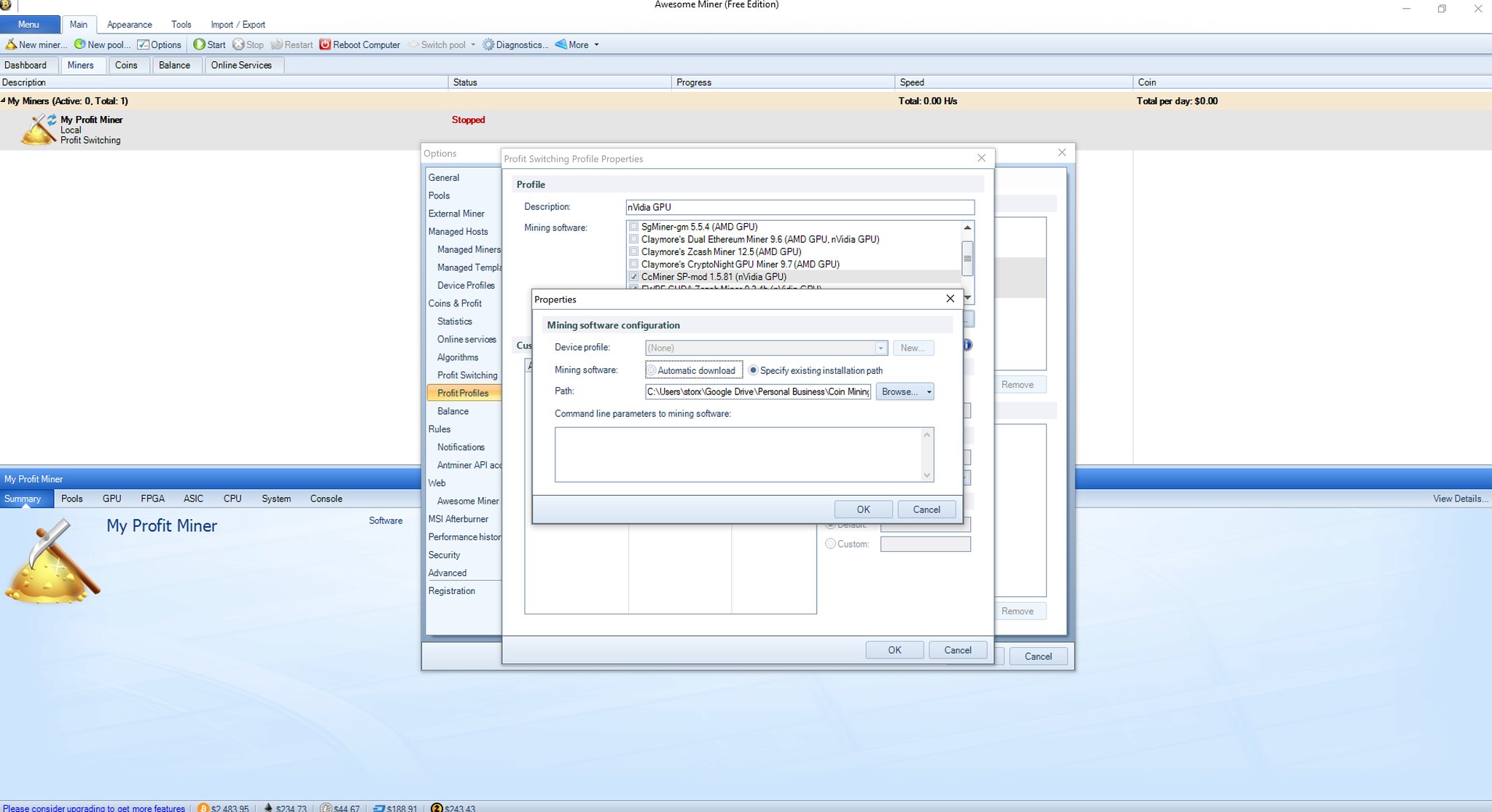Select Algorithms in Options tree

click(458, 357)
